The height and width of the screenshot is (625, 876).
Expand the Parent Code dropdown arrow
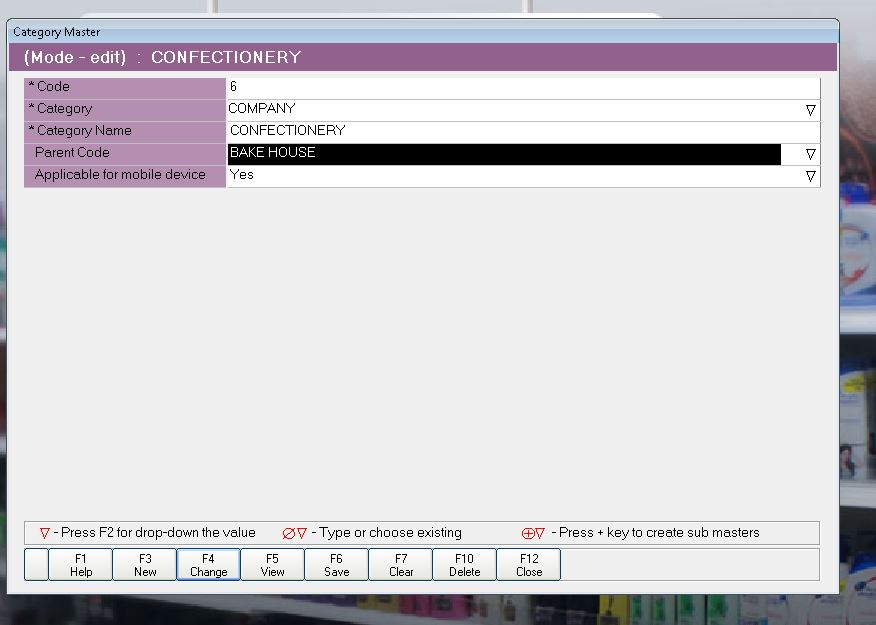point(811,154)
